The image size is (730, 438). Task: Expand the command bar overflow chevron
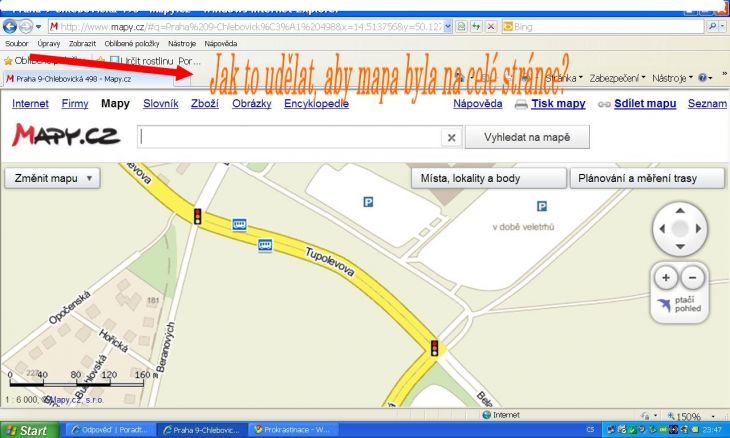(x=724, y=74)
